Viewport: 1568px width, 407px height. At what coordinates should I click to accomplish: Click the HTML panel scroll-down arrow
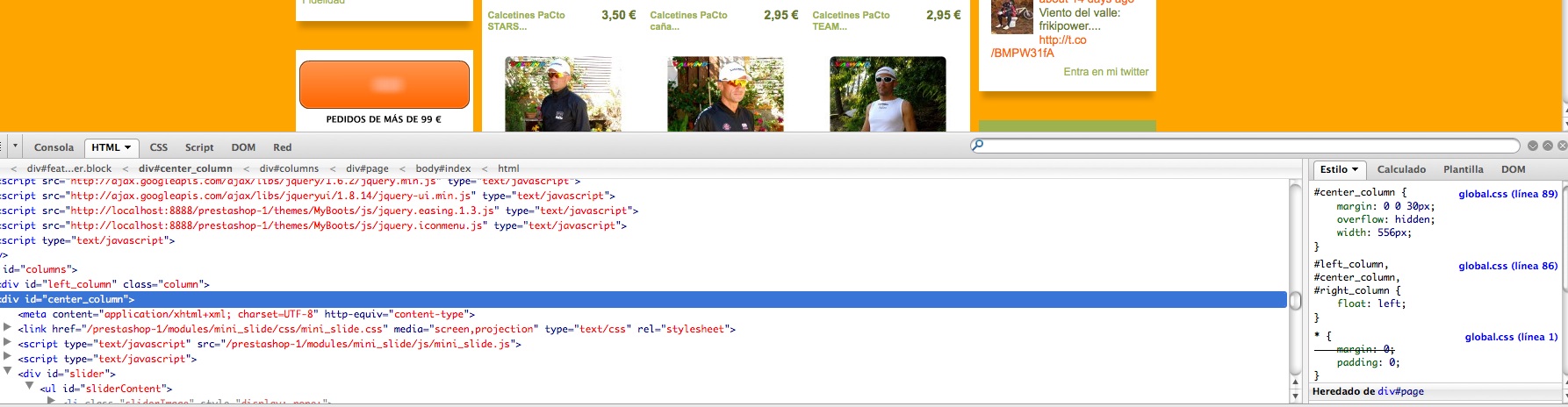(x=1295, y=396)
